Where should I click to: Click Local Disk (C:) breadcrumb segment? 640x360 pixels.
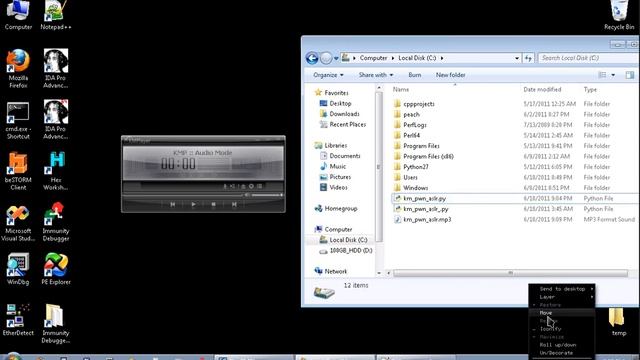417,58
